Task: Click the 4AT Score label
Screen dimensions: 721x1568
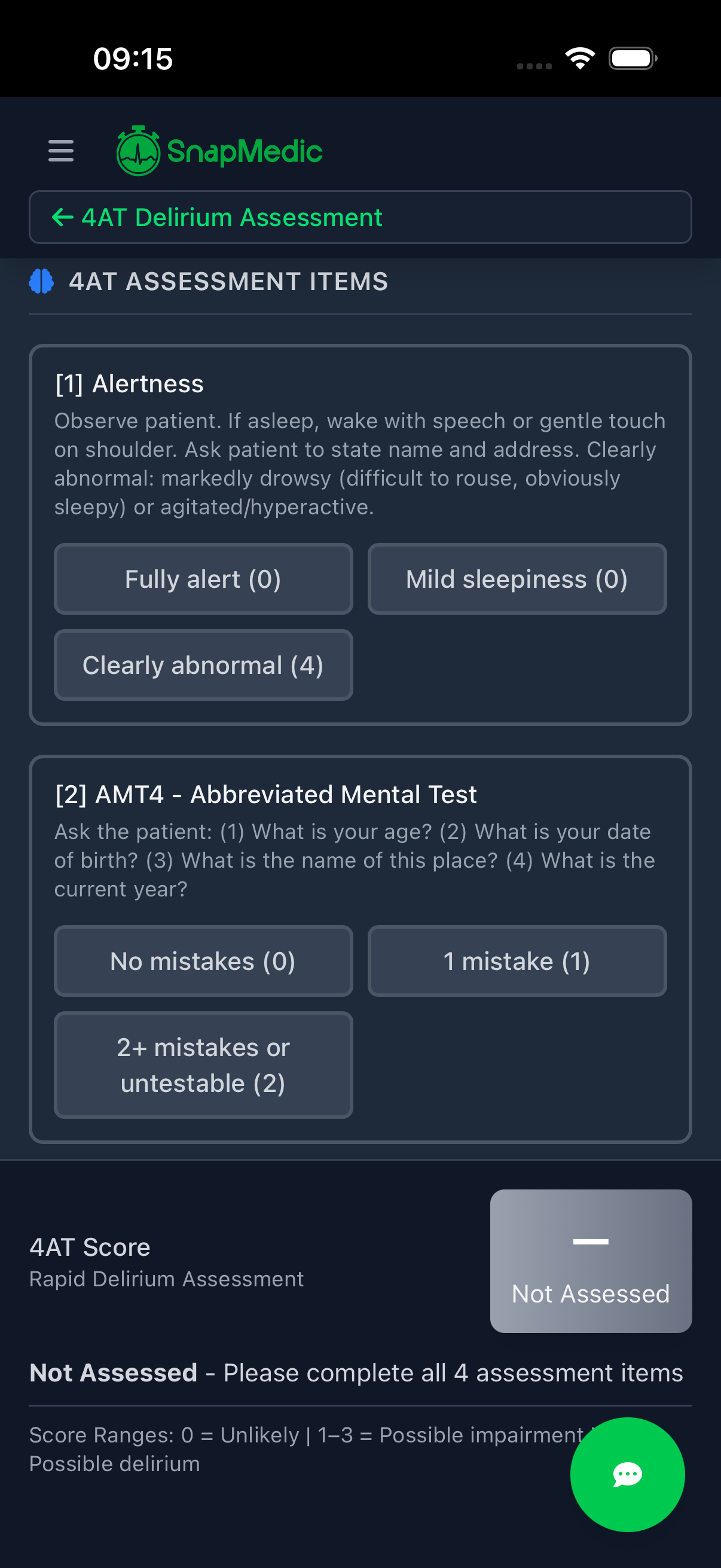Action: (x=90, y=1247)
